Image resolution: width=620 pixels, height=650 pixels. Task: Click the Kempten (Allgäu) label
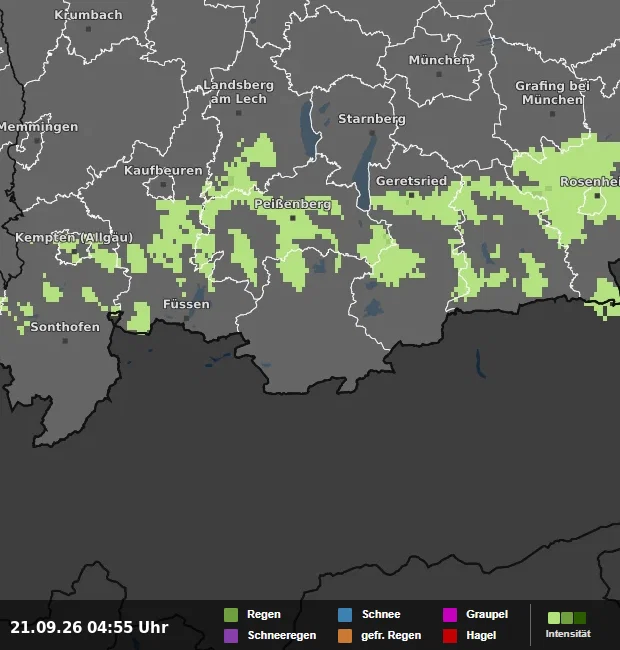(x=74, y=238)
